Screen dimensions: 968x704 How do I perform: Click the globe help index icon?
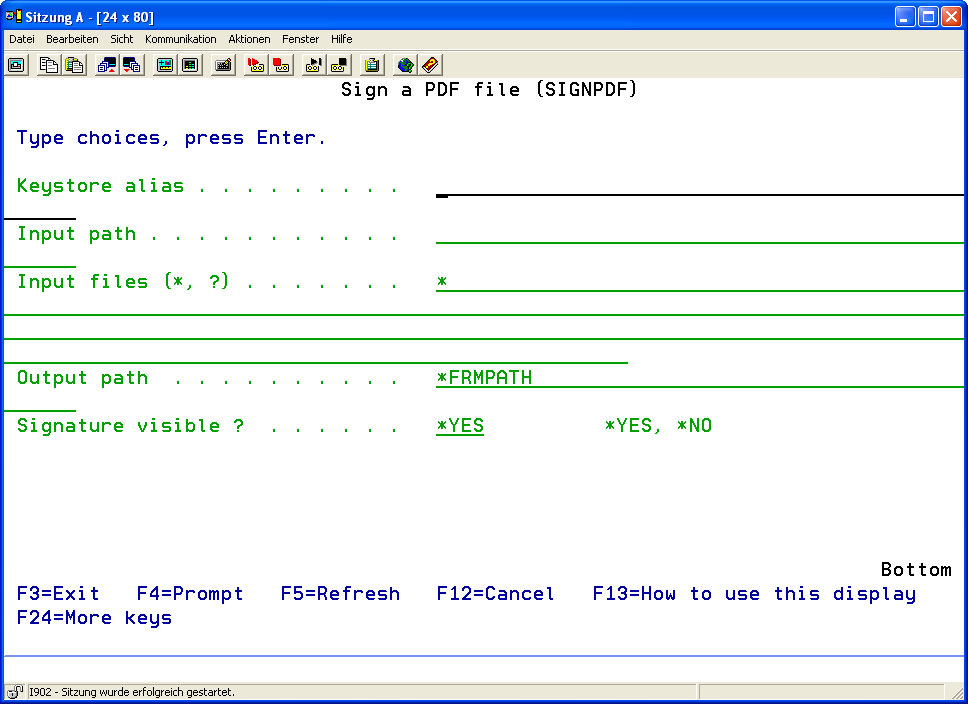pyautogui.click(x=405, y=65)
